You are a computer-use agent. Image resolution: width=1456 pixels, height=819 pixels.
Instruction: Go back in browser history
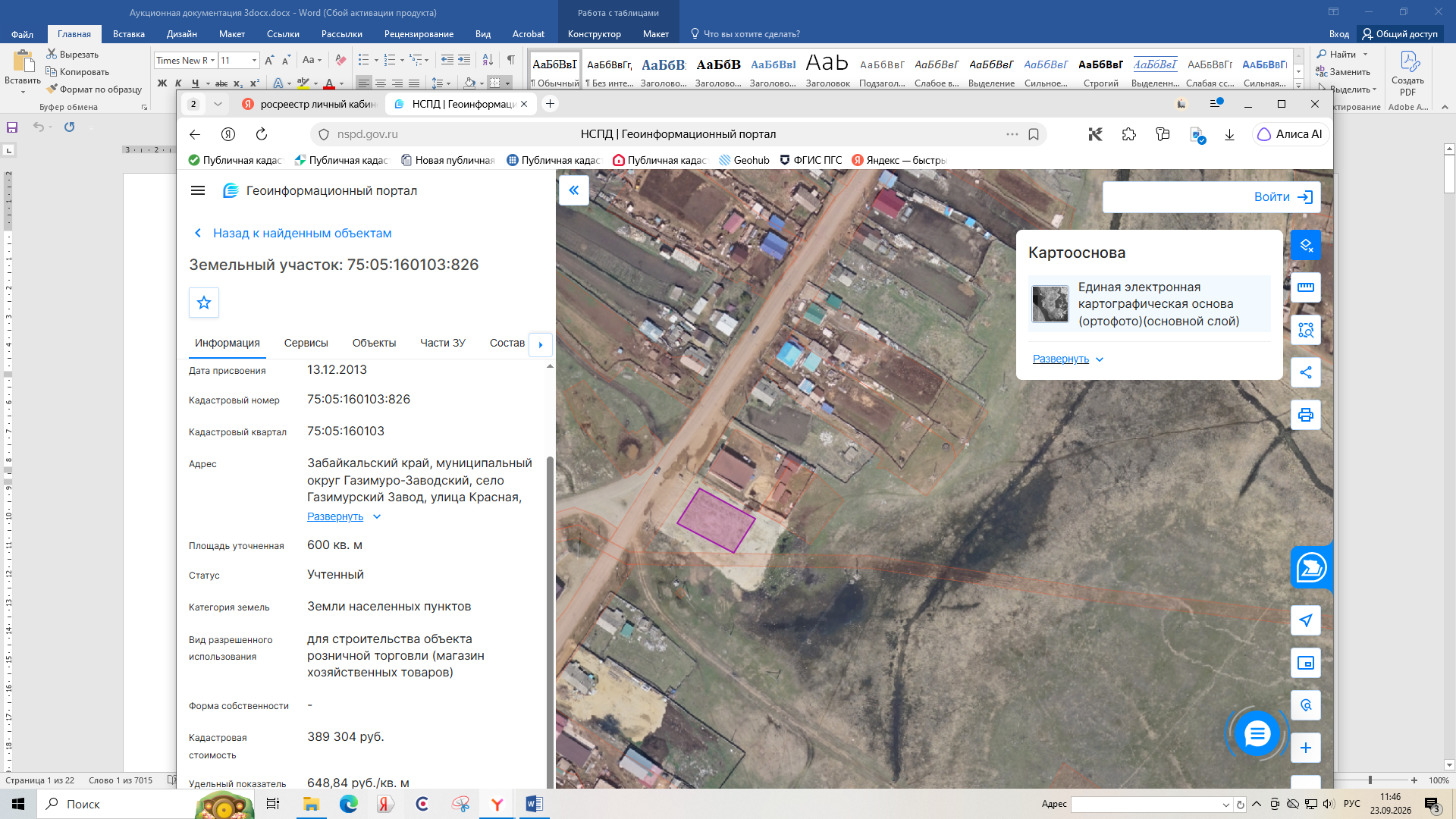point(195,134)
